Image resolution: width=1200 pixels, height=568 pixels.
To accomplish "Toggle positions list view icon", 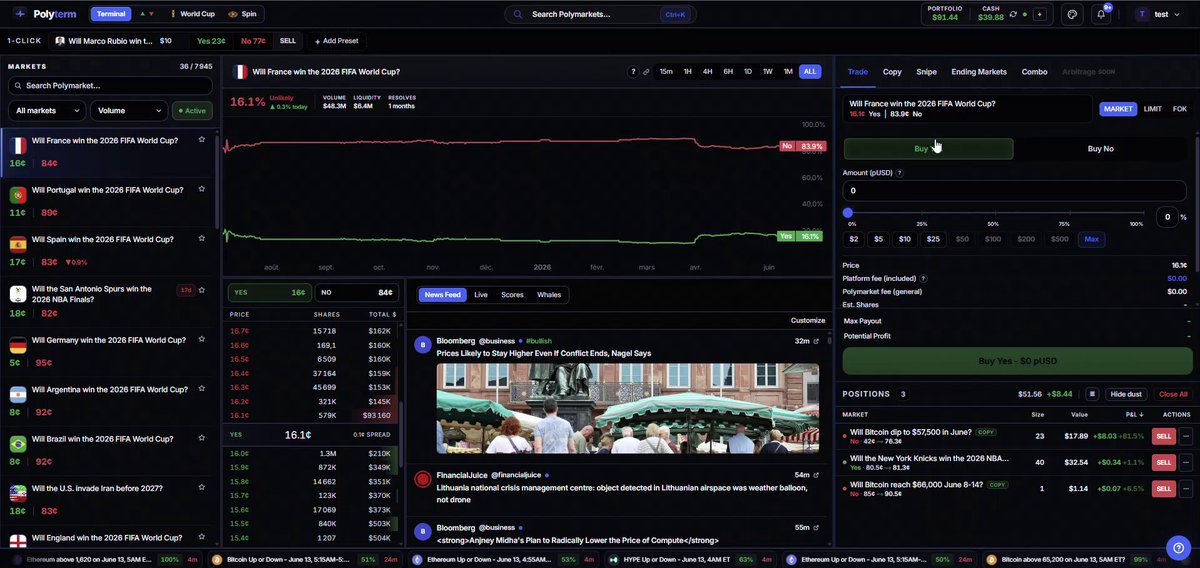I will tap(1093, 394).
